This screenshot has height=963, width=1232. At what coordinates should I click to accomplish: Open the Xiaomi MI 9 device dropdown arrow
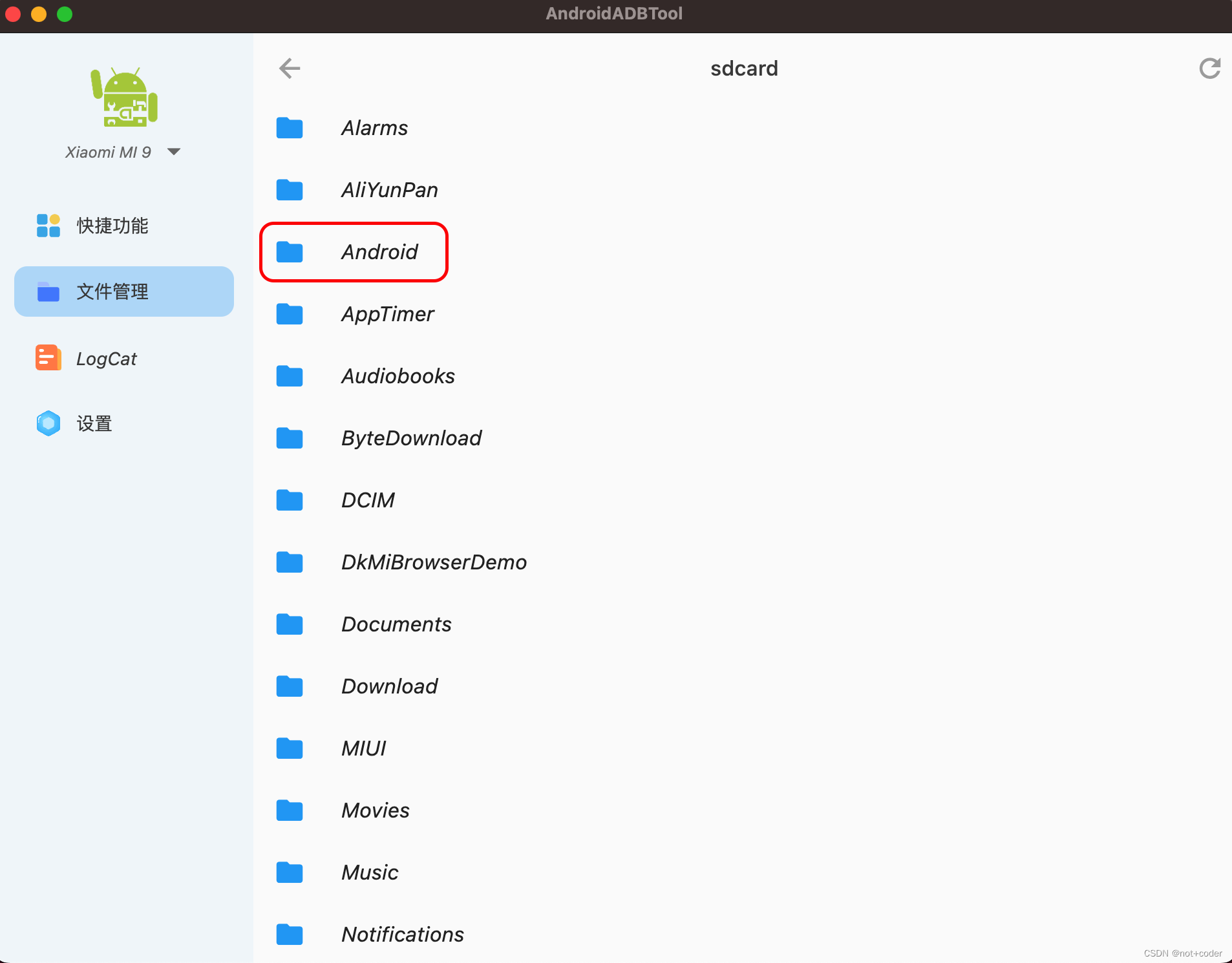173,152
